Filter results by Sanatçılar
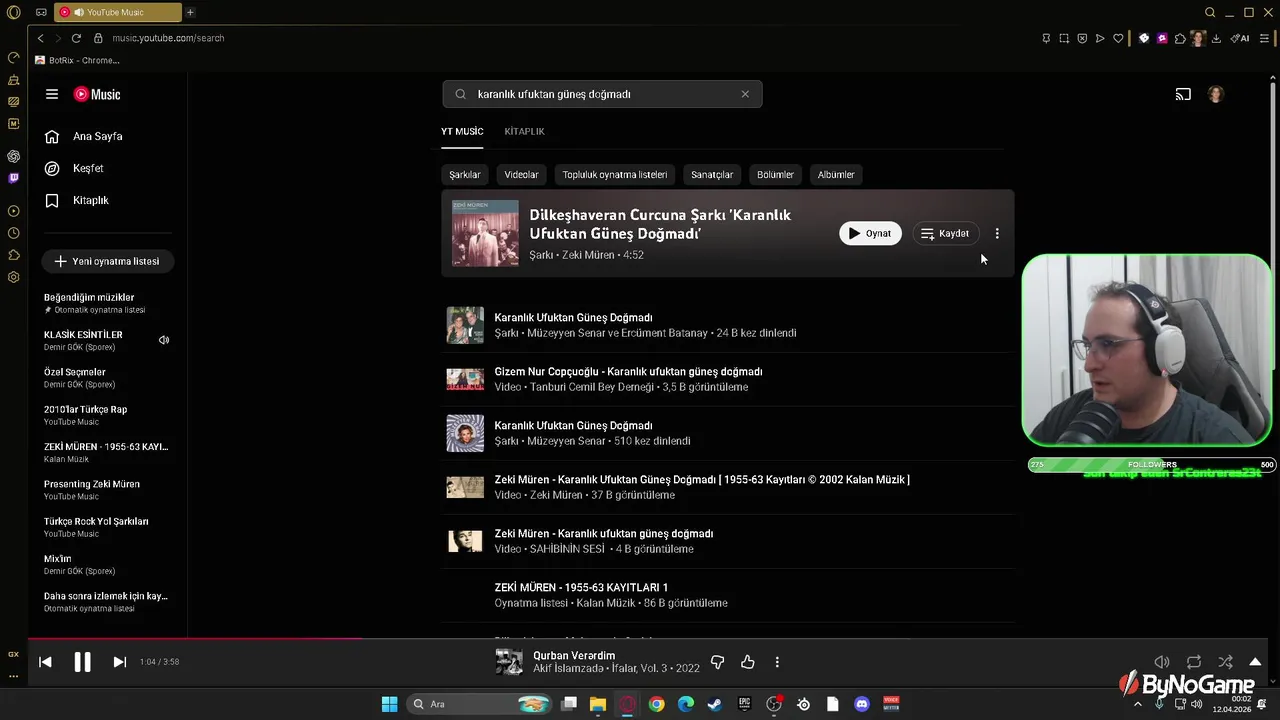 click(712, 174)
